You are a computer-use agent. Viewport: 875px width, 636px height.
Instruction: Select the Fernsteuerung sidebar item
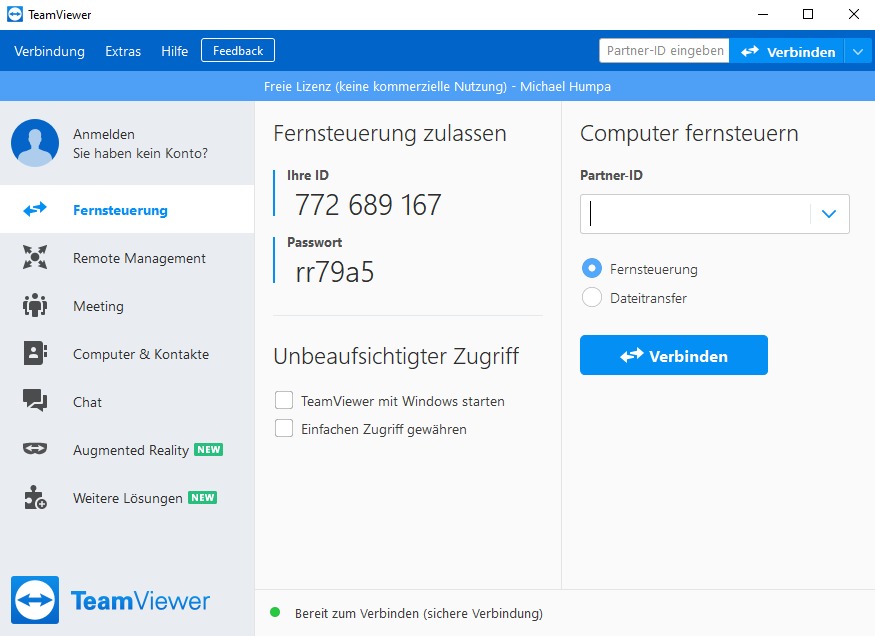pos(127,209)
